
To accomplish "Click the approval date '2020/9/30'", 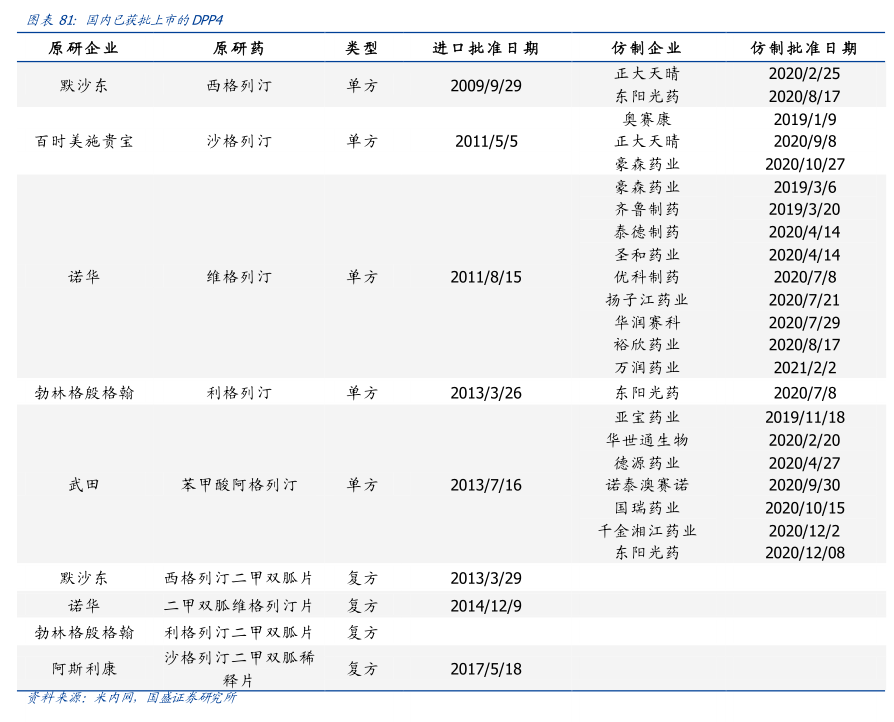I will pos(804,485).
